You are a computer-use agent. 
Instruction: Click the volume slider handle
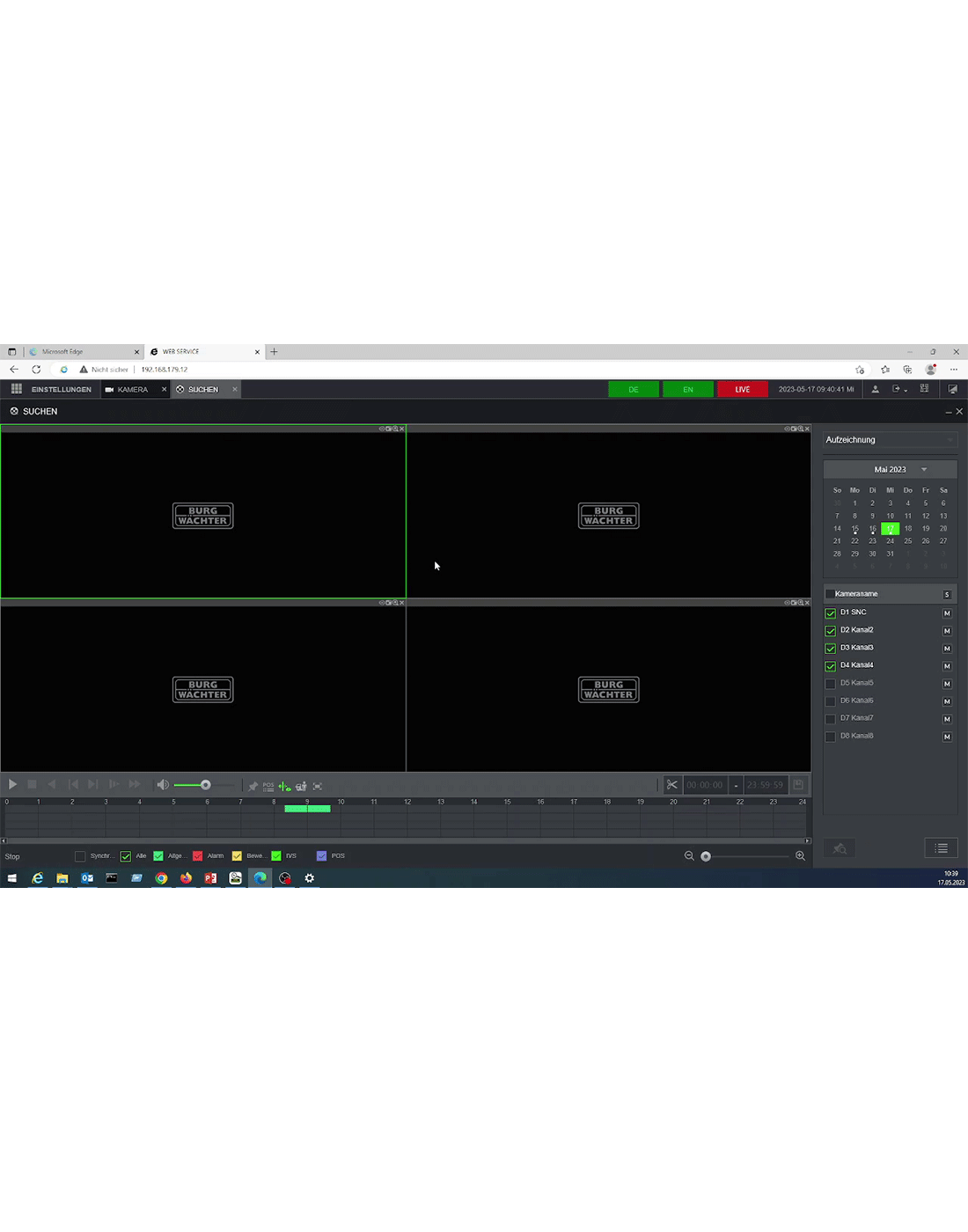206,785
